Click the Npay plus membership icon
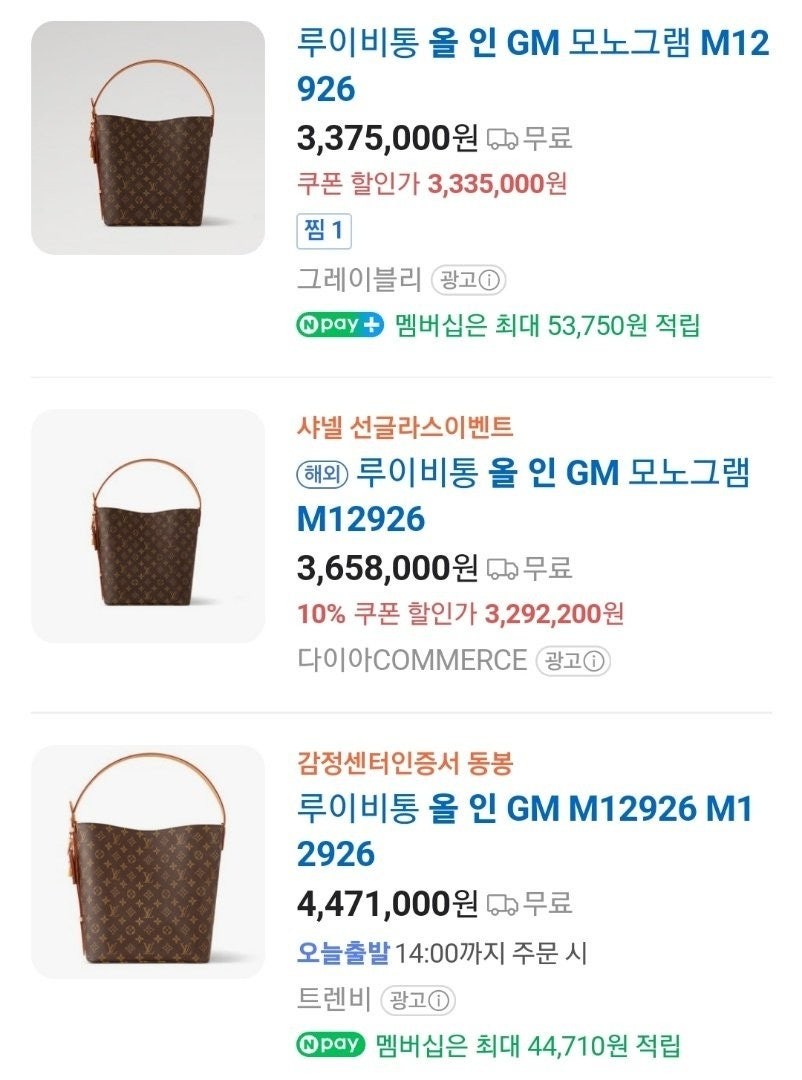The width and height of the screenshot is (802, 1080). (340, 325)
